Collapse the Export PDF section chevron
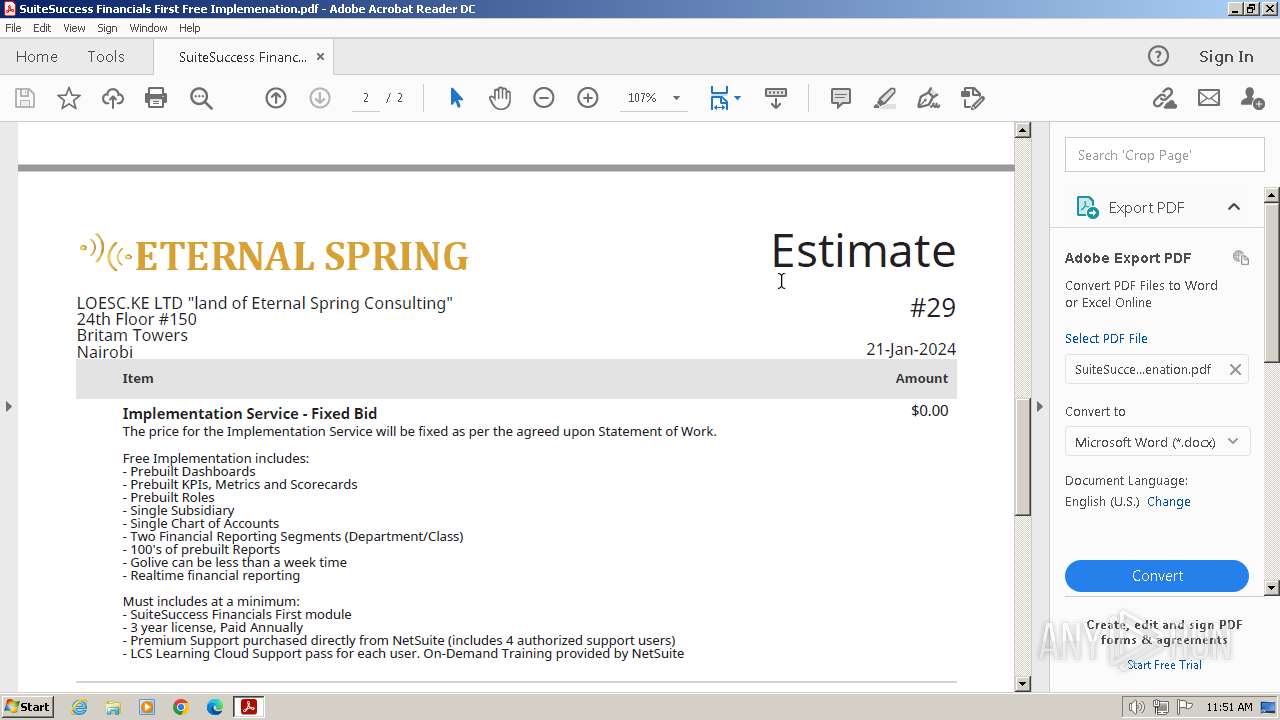Screen dimensions: 1280x720 point(1234,207)
